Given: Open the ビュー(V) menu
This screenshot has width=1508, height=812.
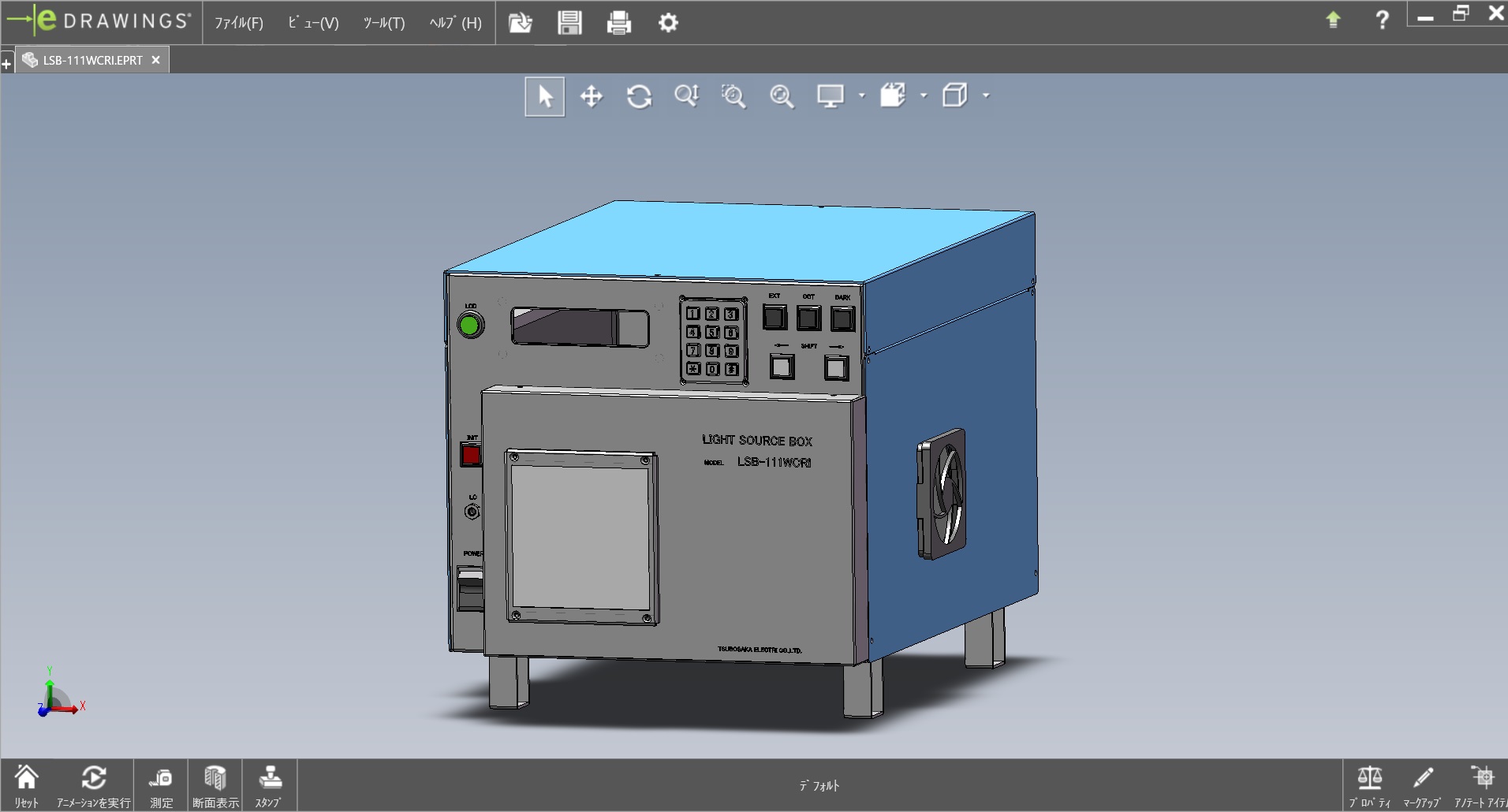Looking at the screenshot, I should click(313, 23).
